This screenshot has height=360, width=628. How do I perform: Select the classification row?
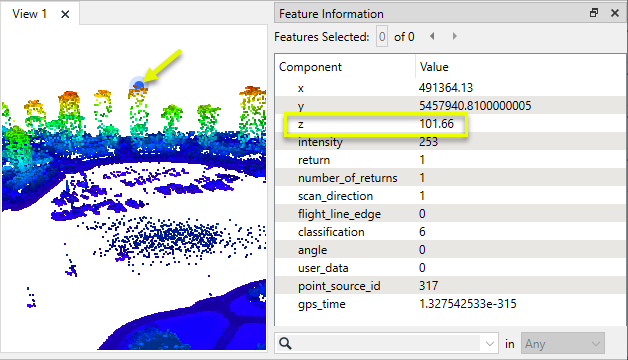point(451,232)
